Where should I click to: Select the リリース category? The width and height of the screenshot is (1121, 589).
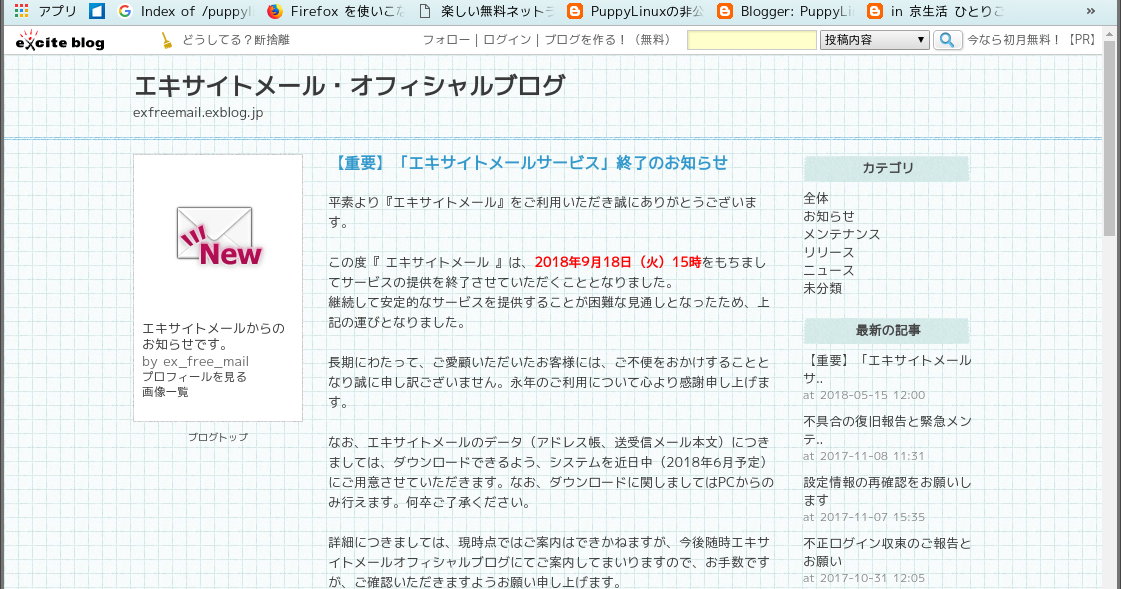829,252
